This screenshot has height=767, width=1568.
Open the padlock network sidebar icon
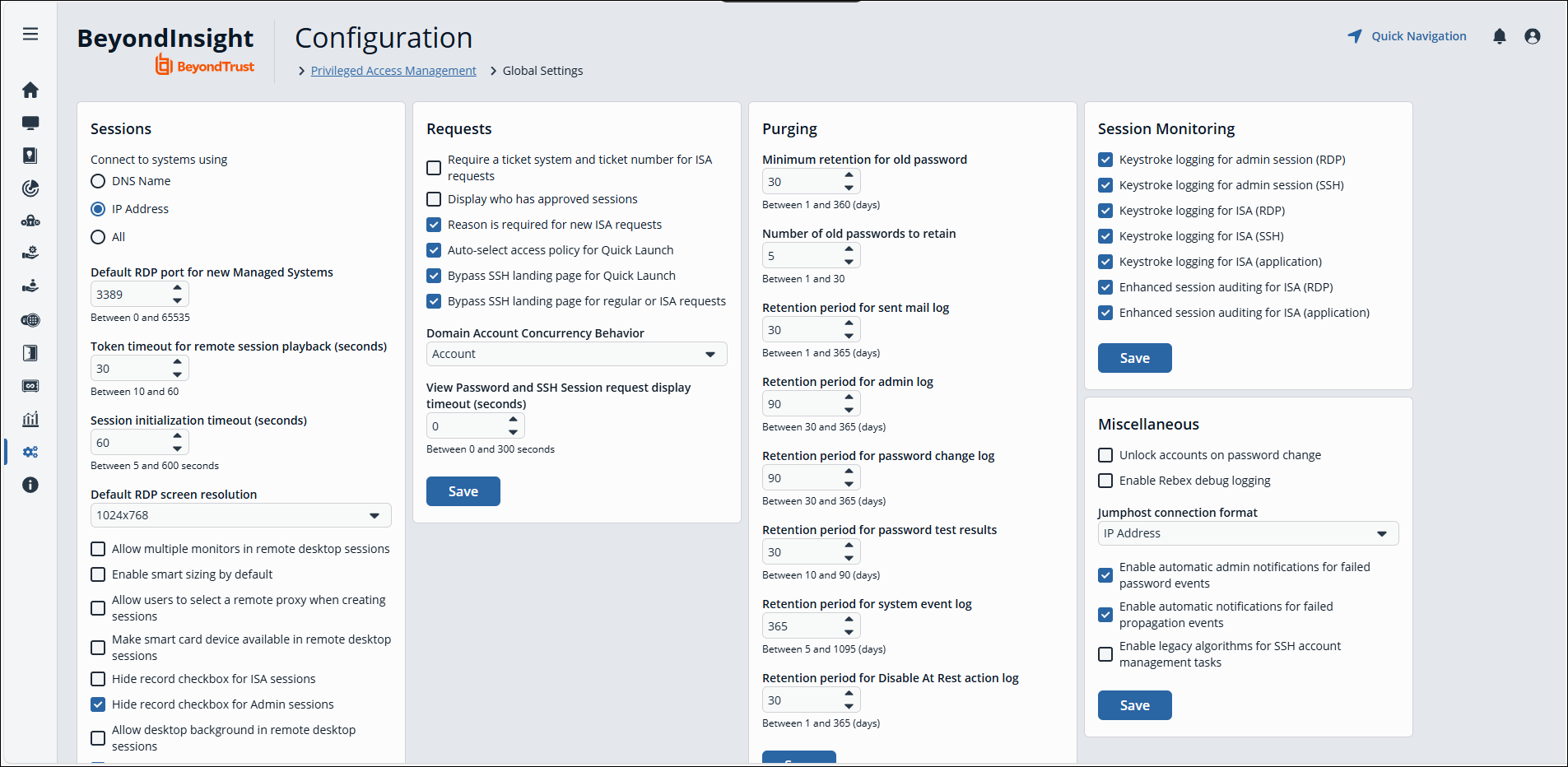30,221
